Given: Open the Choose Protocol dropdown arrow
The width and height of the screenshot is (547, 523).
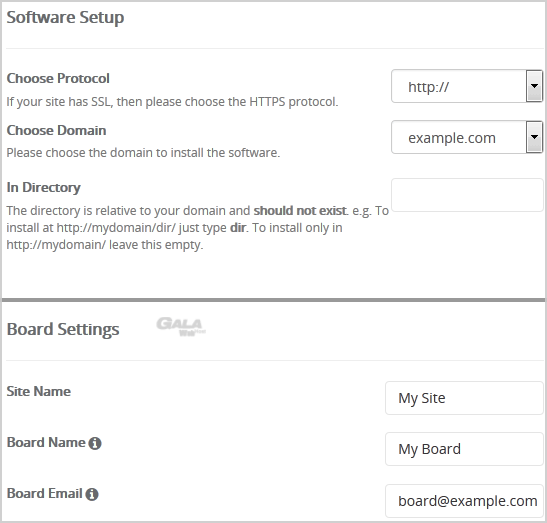Looking at the screenshot, I should (x=534, y=86).
